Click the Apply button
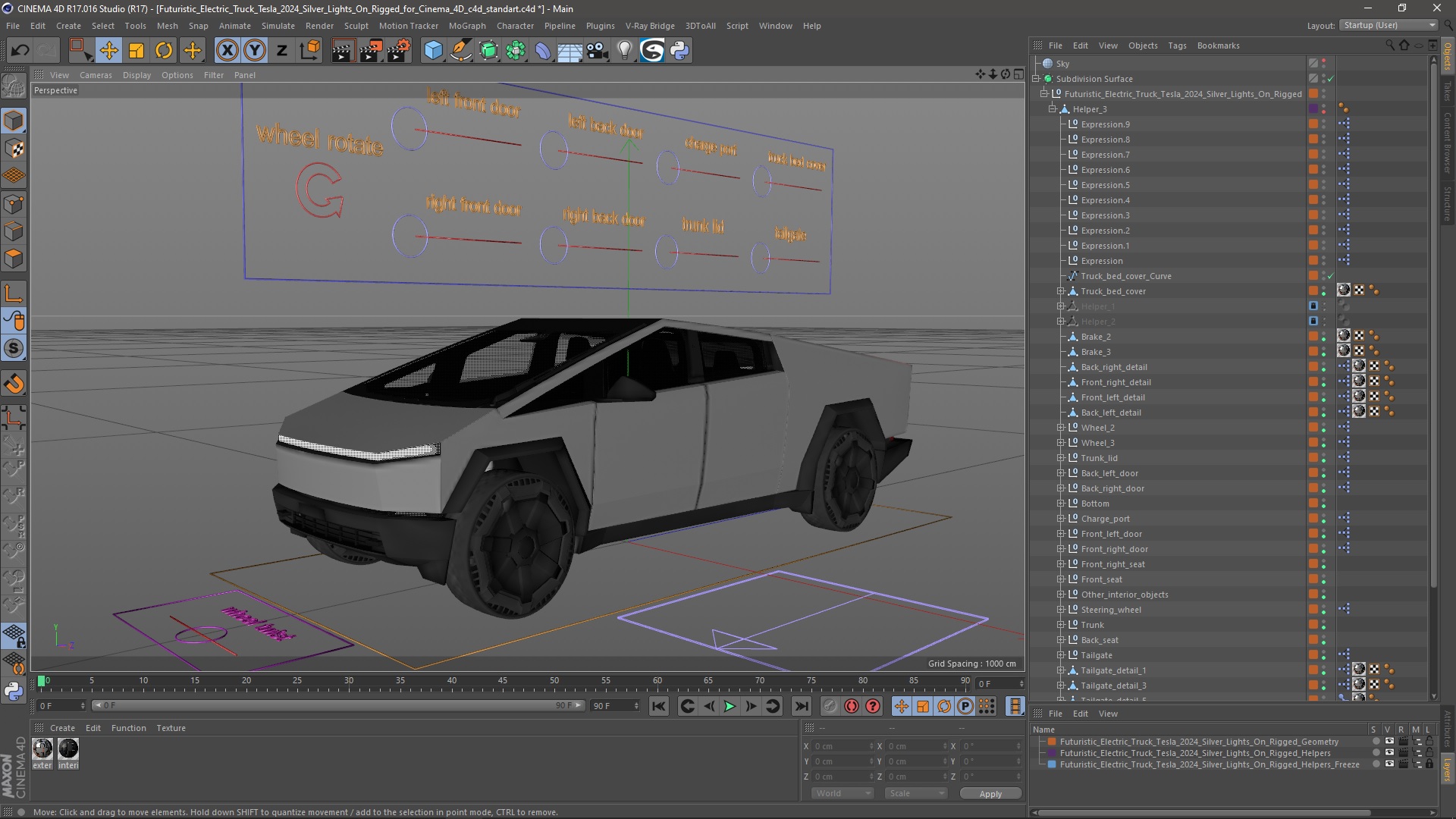The height and width of the screenshot is (819, 1456). (990, 794)
